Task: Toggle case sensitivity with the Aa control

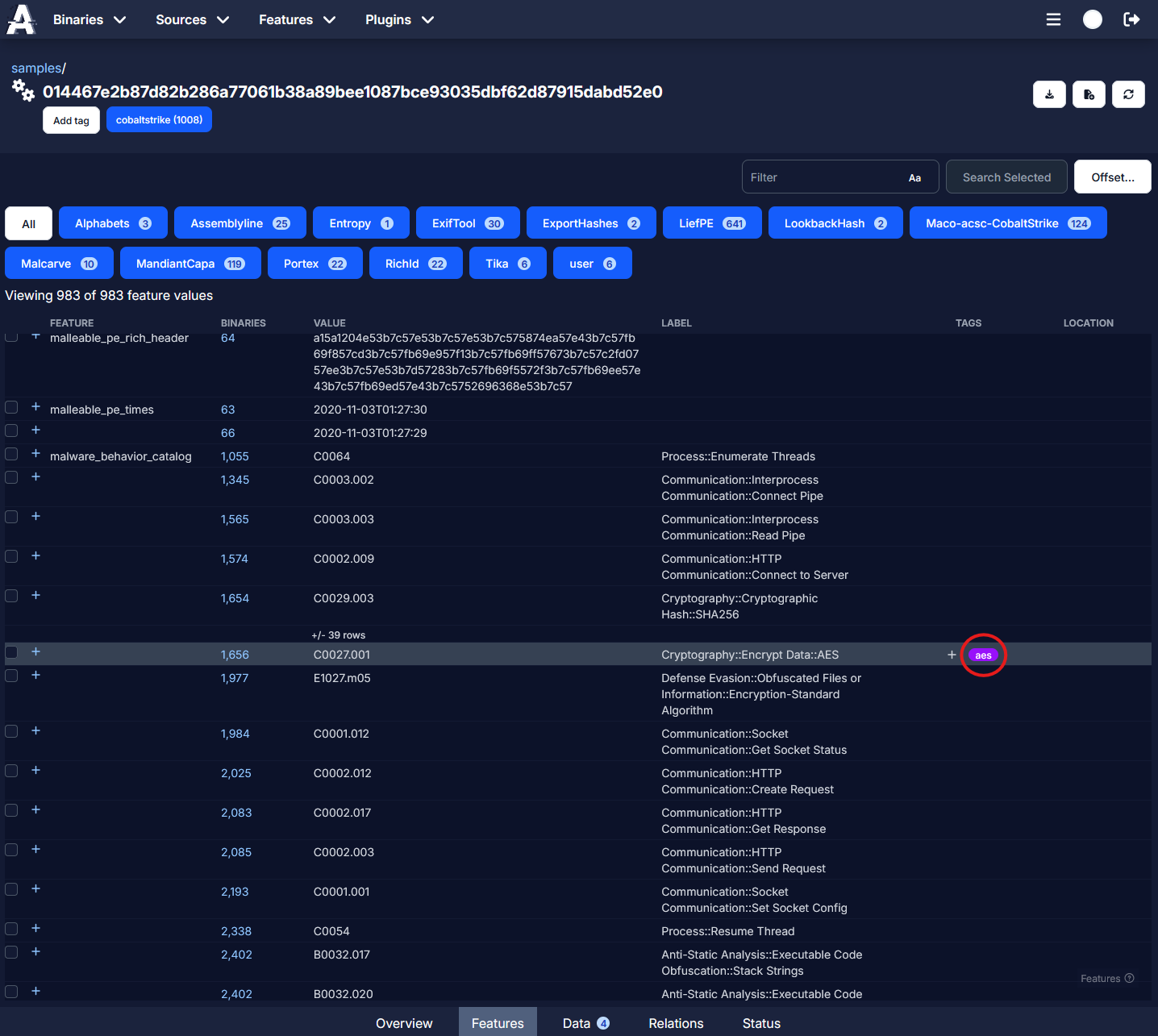Action: click(914, 177)
